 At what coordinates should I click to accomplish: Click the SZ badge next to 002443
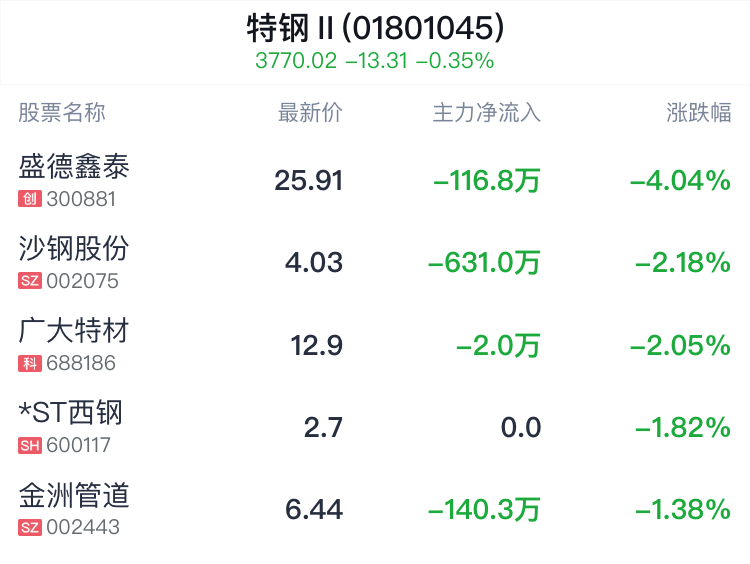point(30,528)
